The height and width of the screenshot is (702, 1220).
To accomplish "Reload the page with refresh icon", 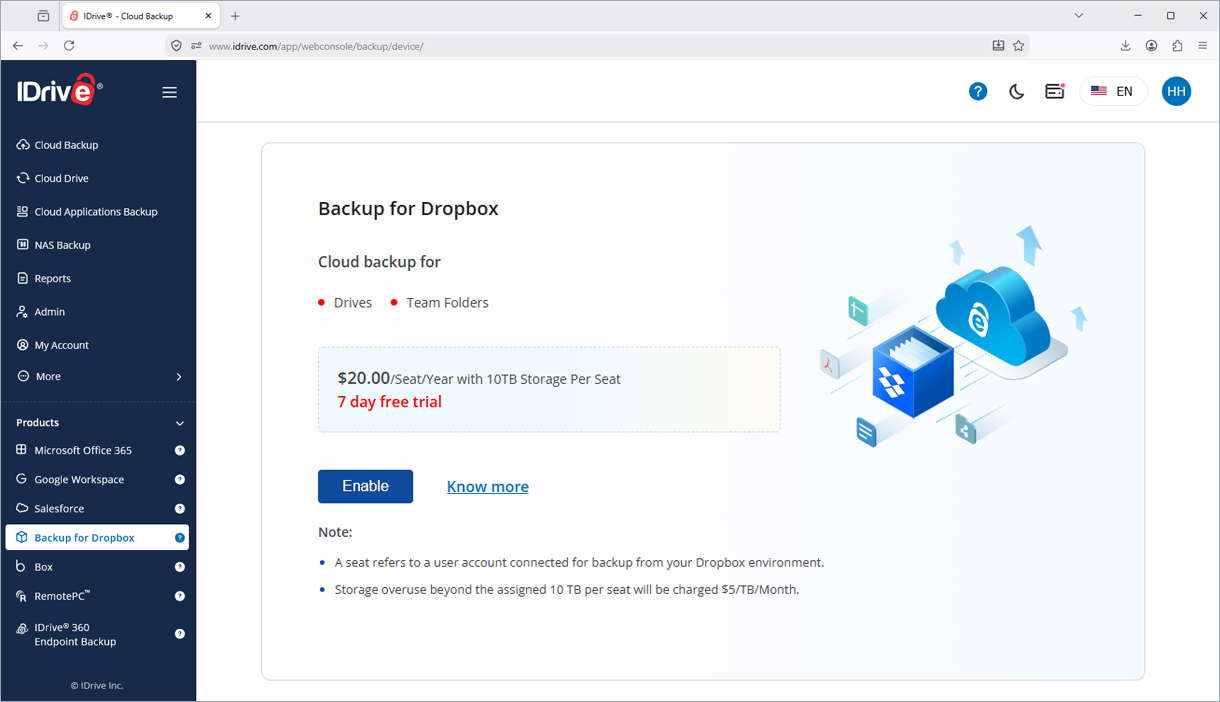I will coord(69,46).
